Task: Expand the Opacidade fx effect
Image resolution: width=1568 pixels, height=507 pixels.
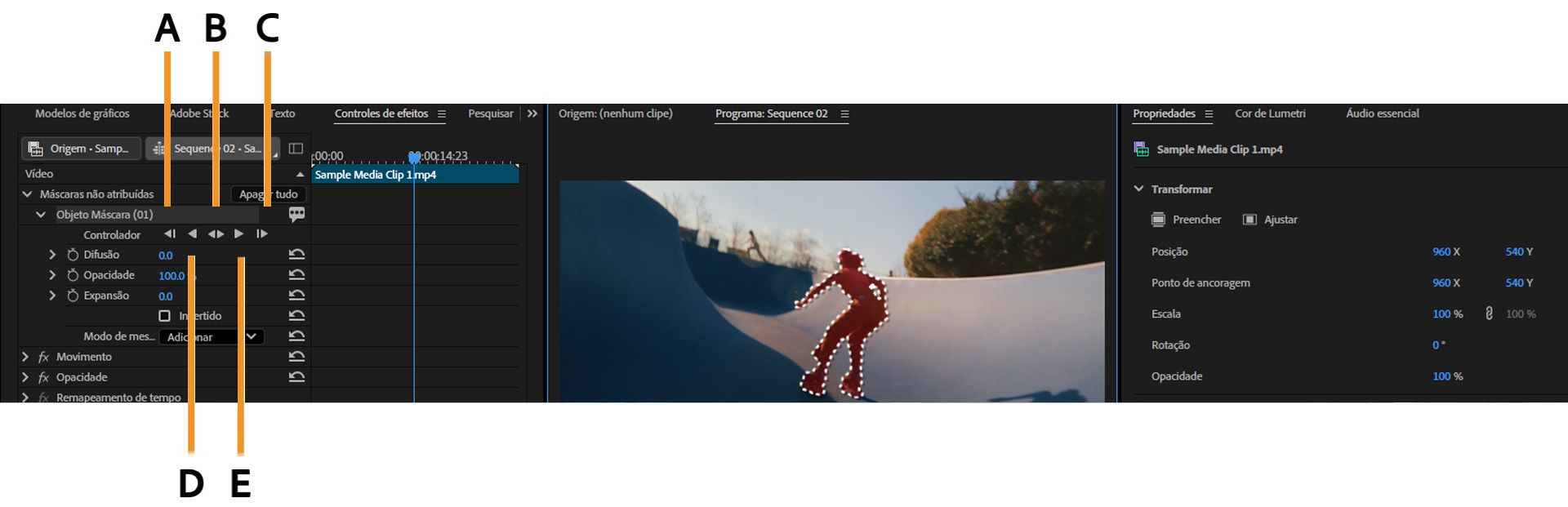Action: tap(25, 377)
